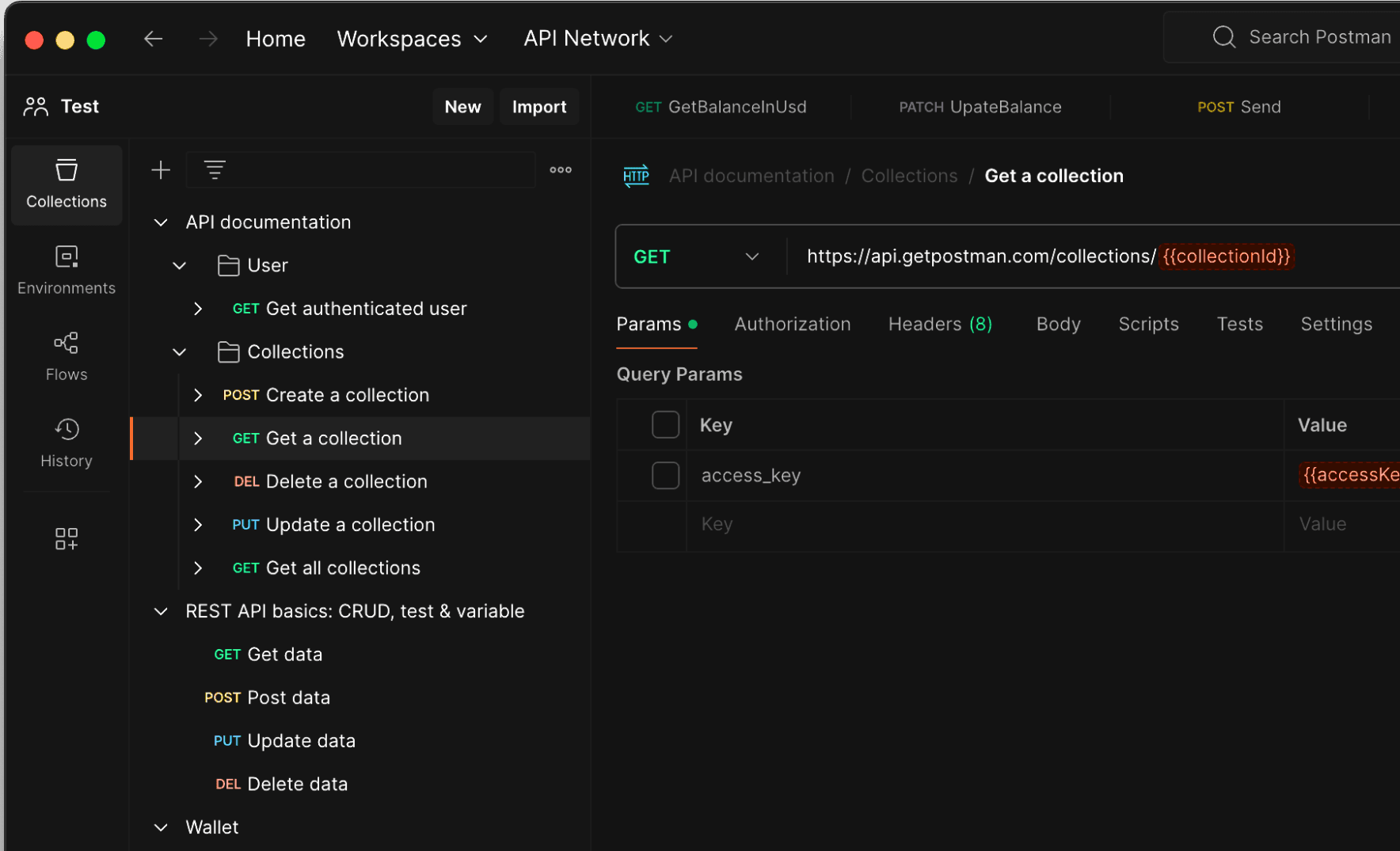Image resolution: width=1400 pixels, height=851 pixels.
Task: Open the Flows sidebar panel
Action: click(x=67, y=357)
